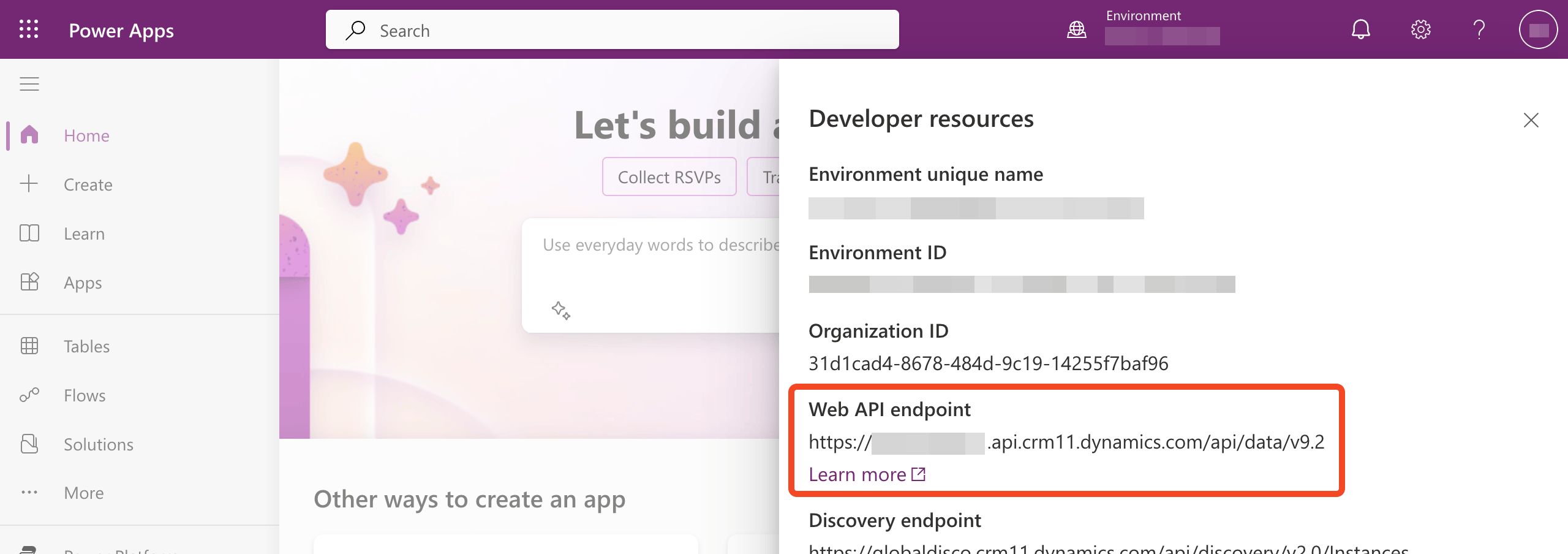The height and width of the screenshot is (554, 1568).
Task: Click the external link icon beside Learn more
Action: click(x=918, y=474)
